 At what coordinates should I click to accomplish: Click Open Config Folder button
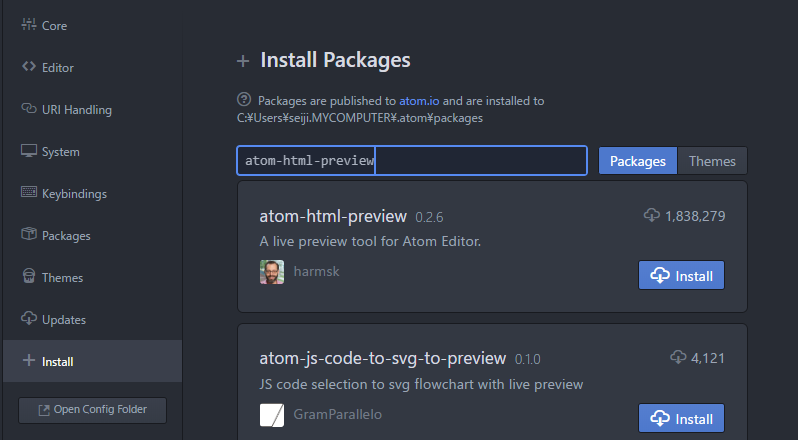[92, 410]
